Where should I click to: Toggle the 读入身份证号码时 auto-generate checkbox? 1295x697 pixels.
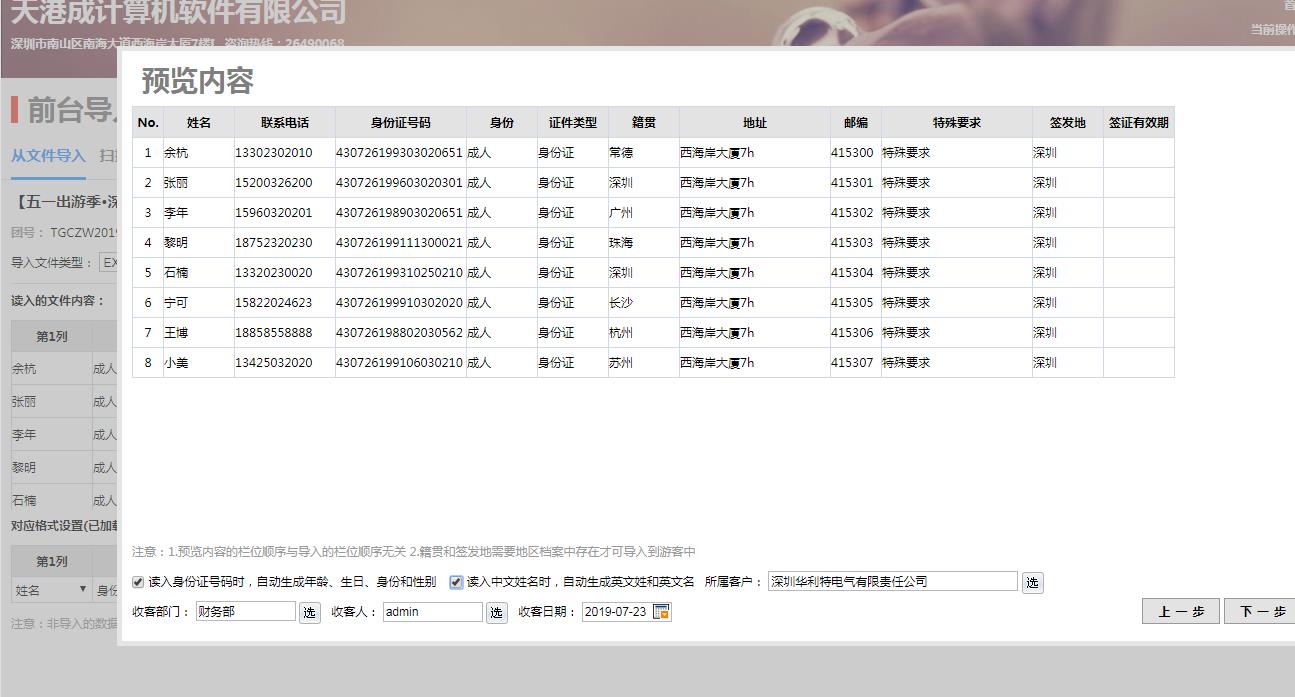pyautogui.click(x=138, y=582)
